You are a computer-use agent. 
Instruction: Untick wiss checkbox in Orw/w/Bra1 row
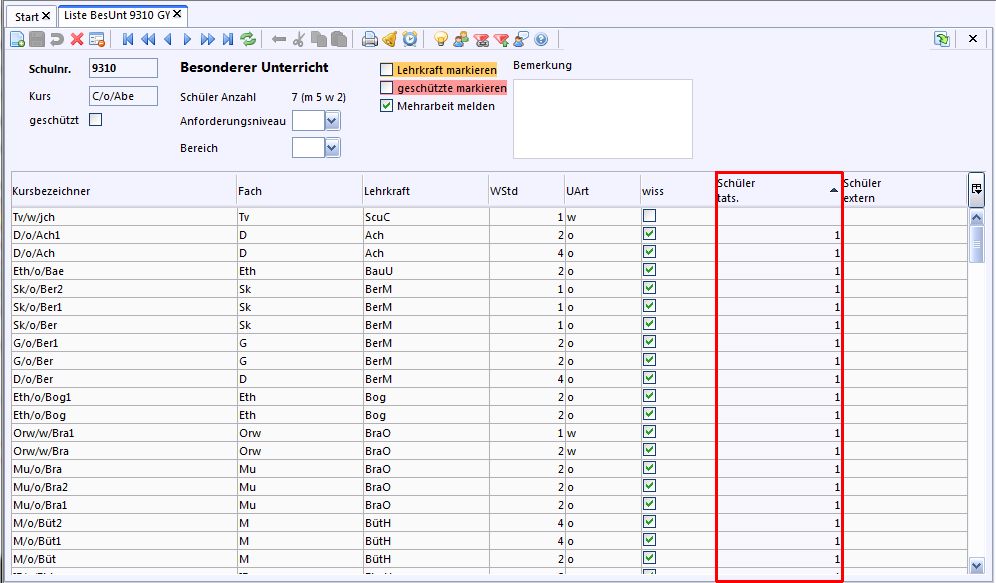pos(649,432)
